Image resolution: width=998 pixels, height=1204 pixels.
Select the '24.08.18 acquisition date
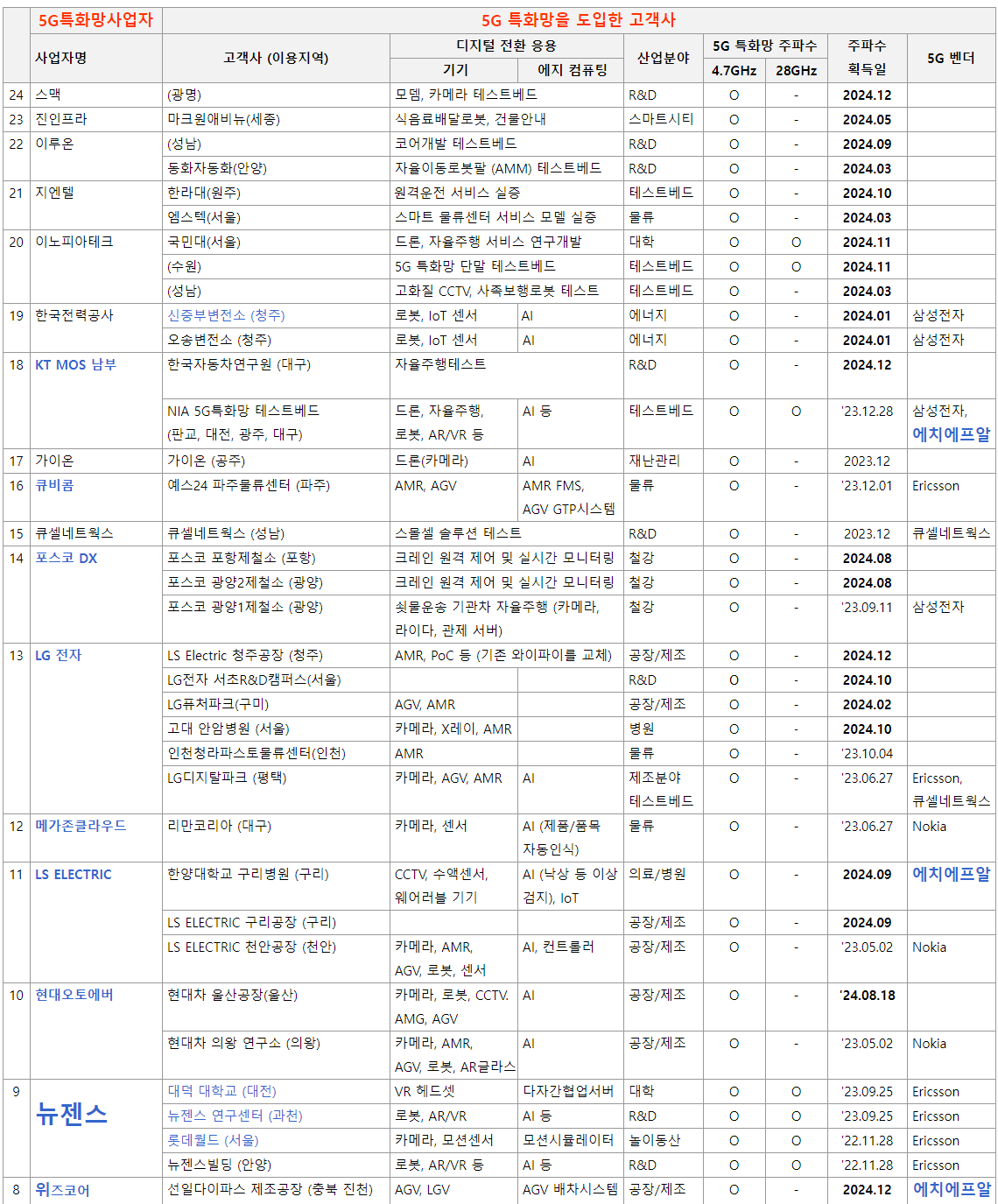(x=867, y=995)
